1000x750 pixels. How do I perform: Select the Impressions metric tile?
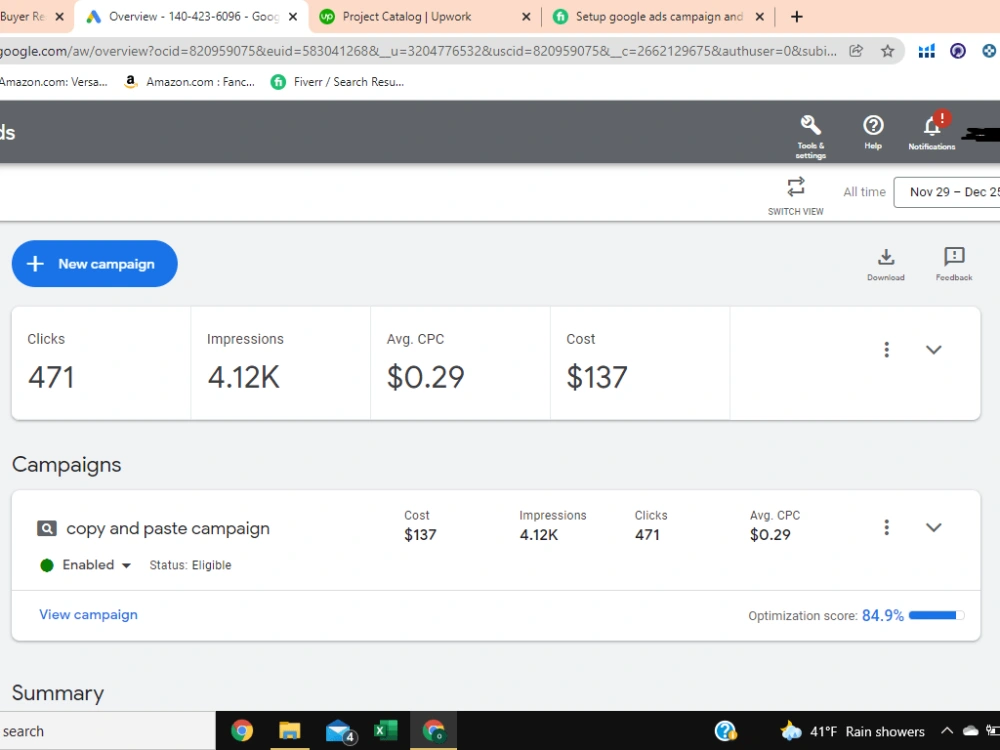click(x=281, y=363)
